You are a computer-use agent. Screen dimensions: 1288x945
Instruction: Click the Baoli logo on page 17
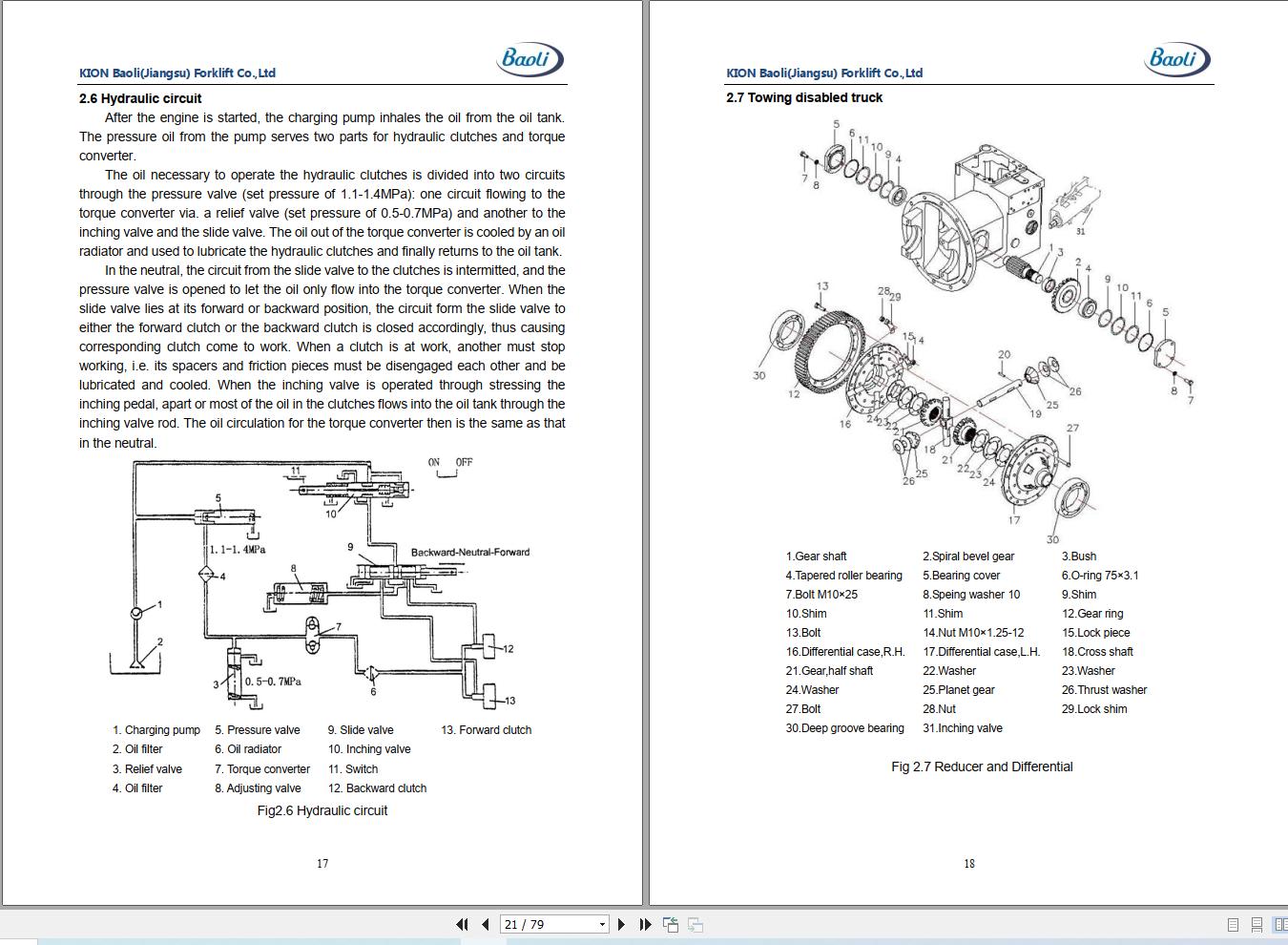530,59
